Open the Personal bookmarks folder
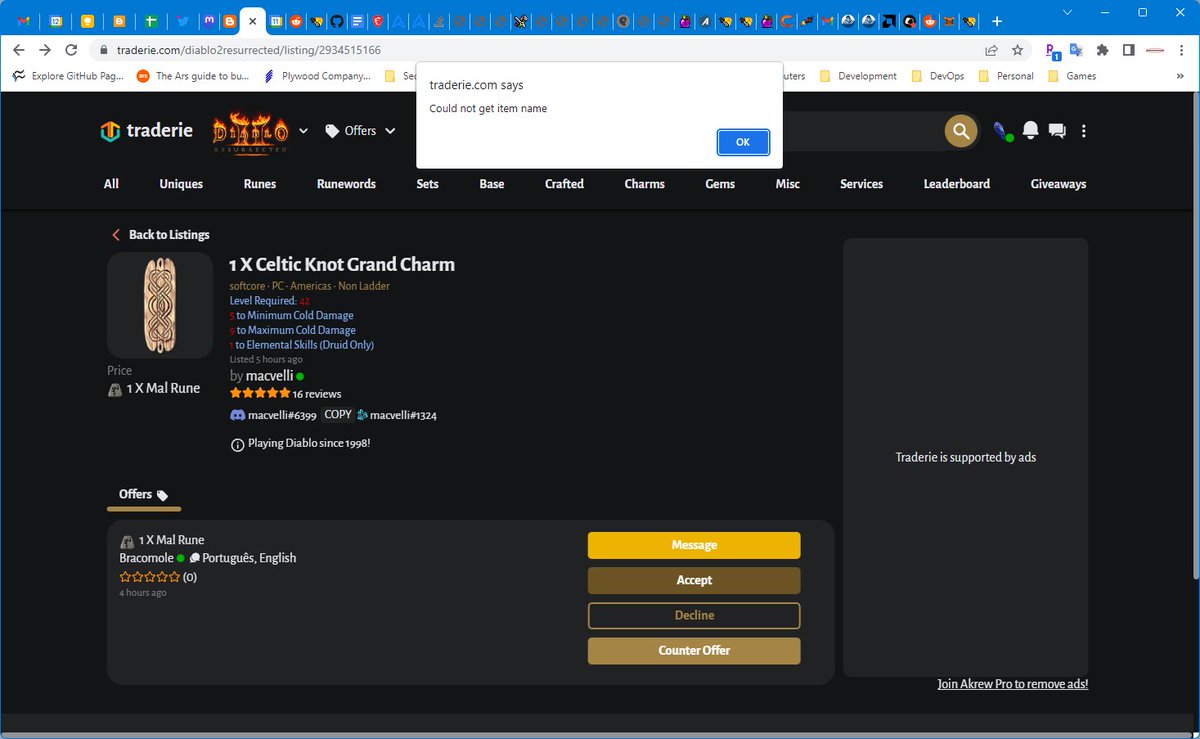This screenshot has height=739, width=1200. coord(1005,76)
